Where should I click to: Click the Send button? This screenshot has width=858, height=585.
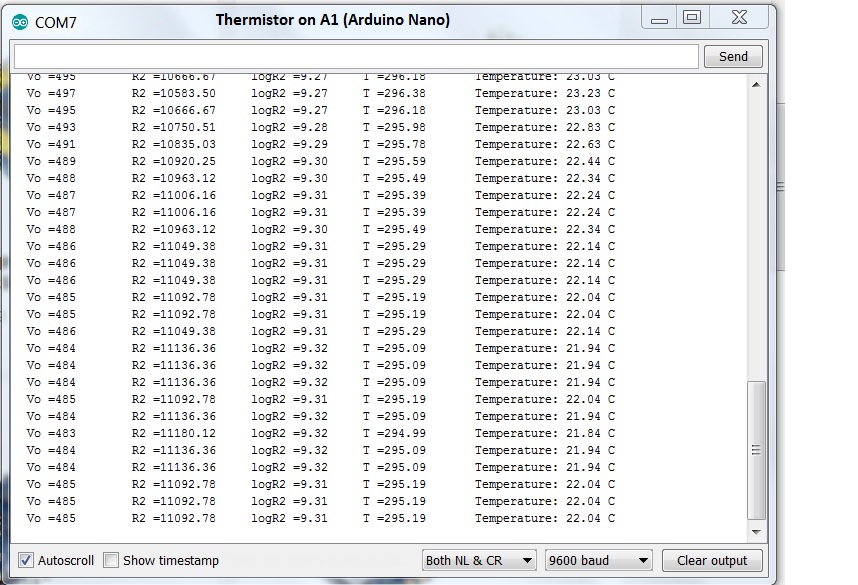point(733,56)
